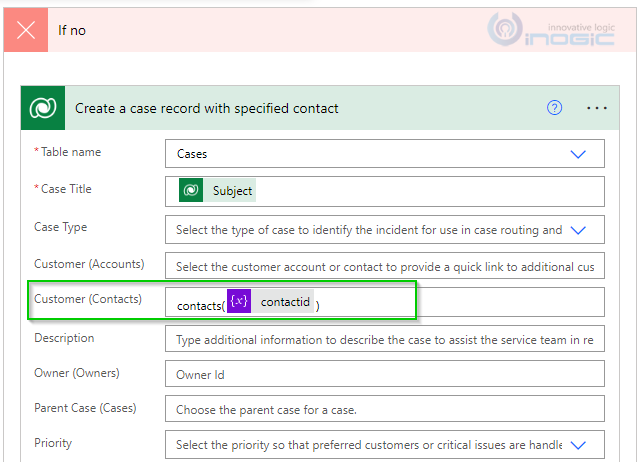Click the Subject token's Dataverse icon
Image resolution: width=644 pixels, height=462 pixels.
click(191, 191)
